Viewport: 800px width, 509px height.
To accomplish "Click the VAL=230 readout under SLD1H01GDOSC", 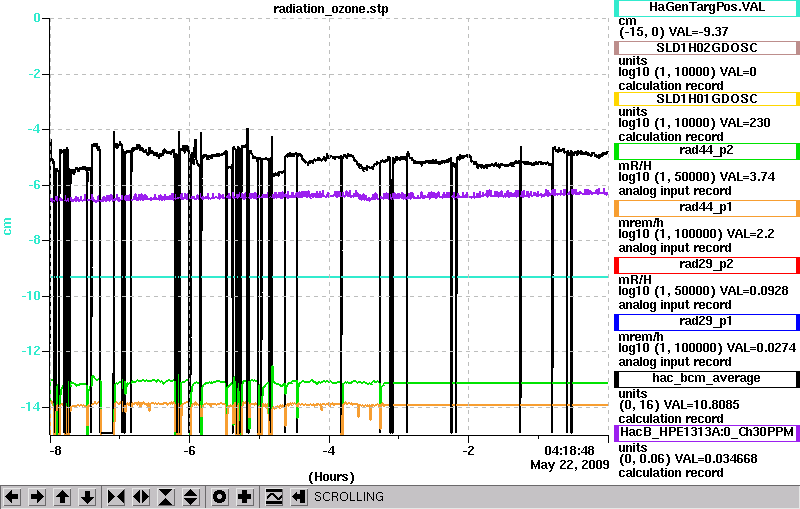I will pyautogui.click(x=745, y=123).
